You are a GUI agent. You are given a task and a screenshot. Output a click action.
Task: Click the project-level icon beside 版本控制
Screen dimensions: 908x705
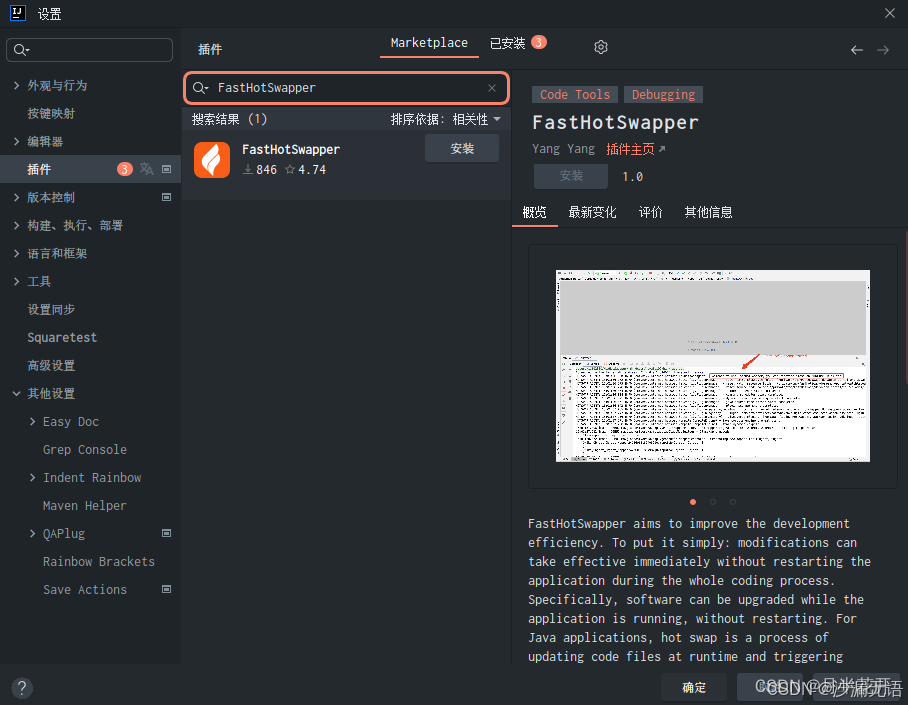pyautogui.click(x=167, y=198)
